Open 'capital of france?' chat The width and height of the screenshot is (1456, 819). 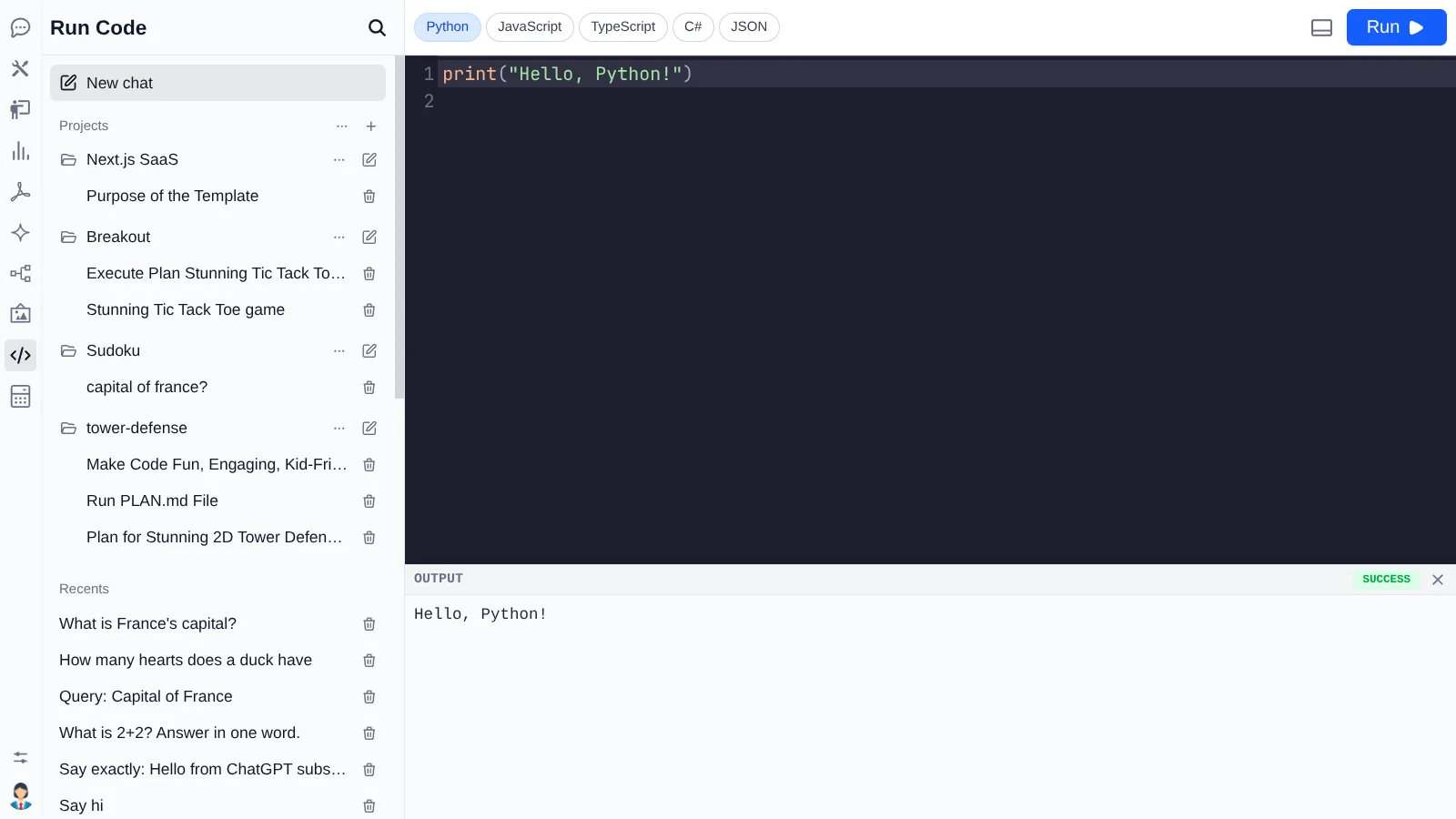[147, 388]
